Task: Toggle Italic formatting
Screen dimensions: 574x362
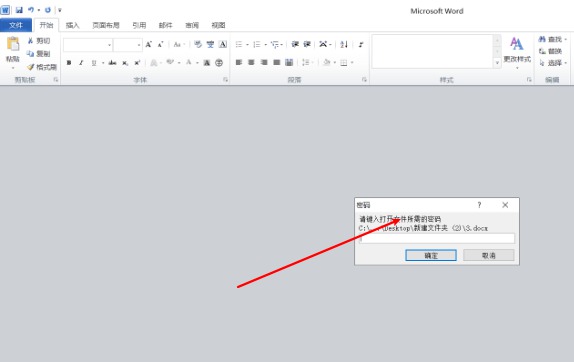Action: tap(81, 63)
